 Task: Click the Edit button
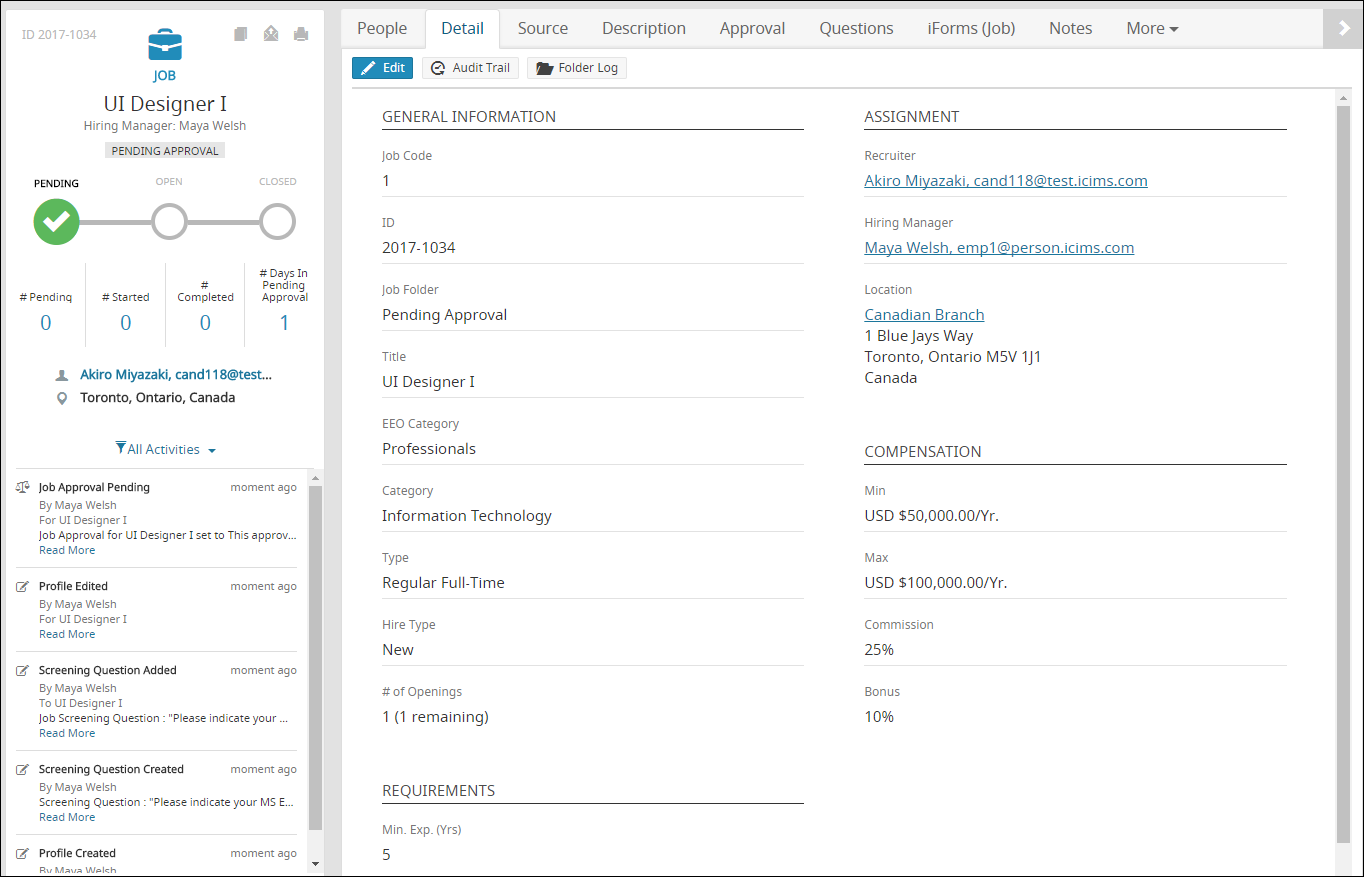click(382, 67)
